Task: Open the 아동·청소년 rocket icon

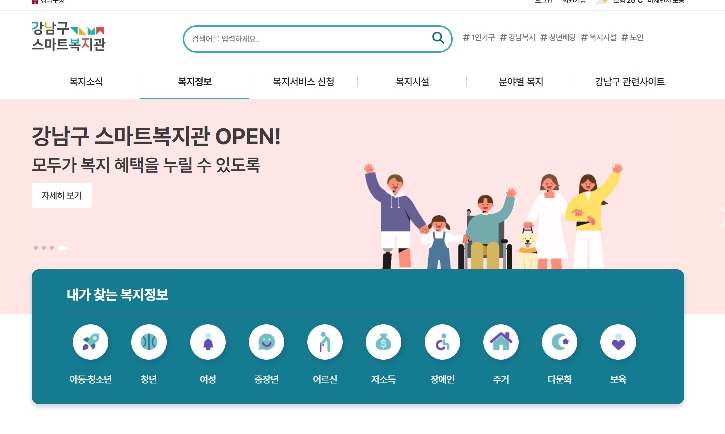Action: 90,342
